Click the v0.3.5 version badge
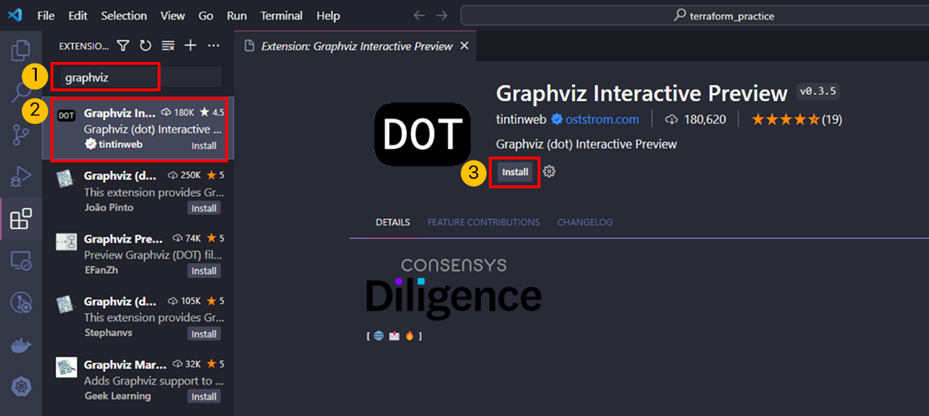Image resolution: width=929 pixels, height=416 pixels. coord(818,92)
